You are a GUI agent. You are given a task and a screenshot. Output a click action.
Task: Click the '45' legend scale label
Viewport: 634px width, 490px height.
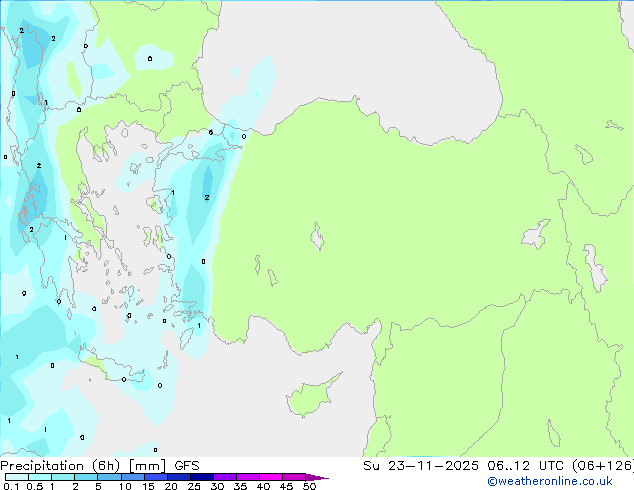[x=286, y=486]
